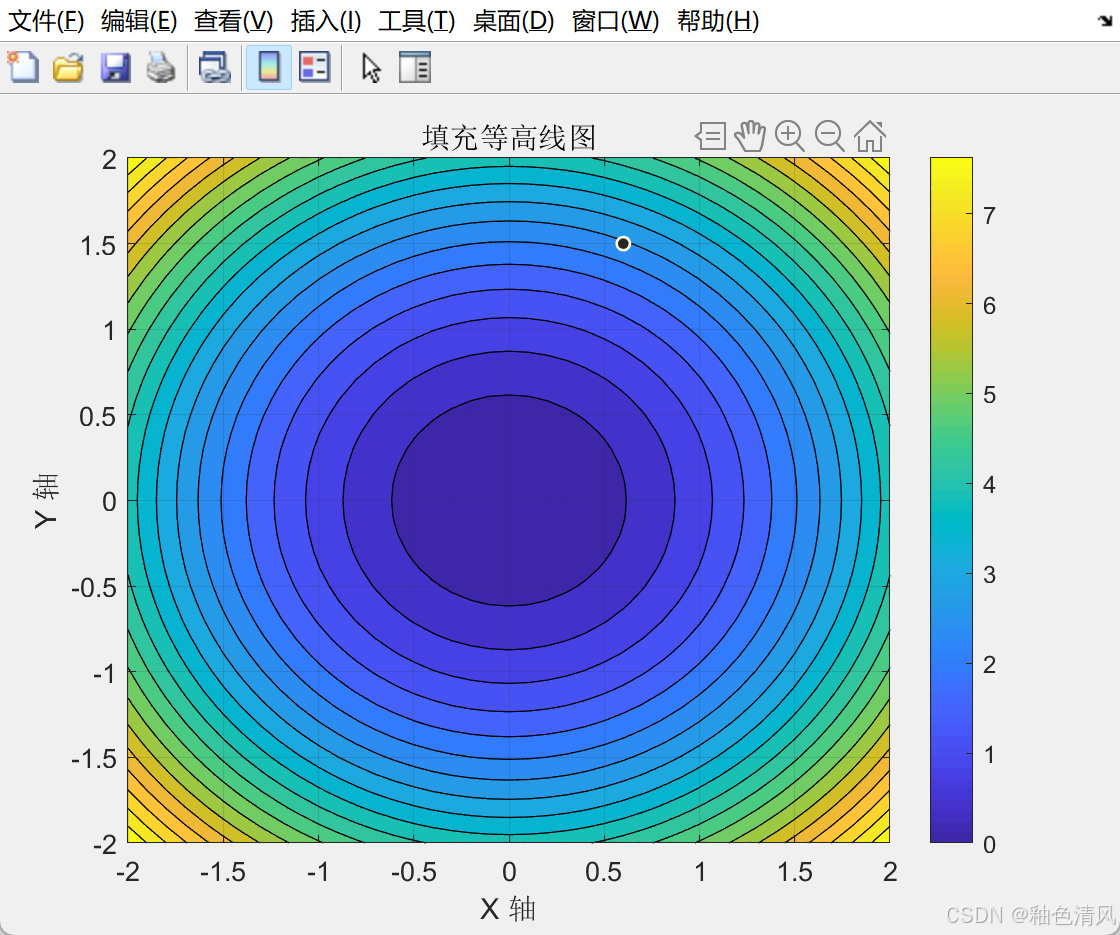Select the Edit Plot arrow tool
This screenshot has height=935, width=1120.
coord(371,68)
